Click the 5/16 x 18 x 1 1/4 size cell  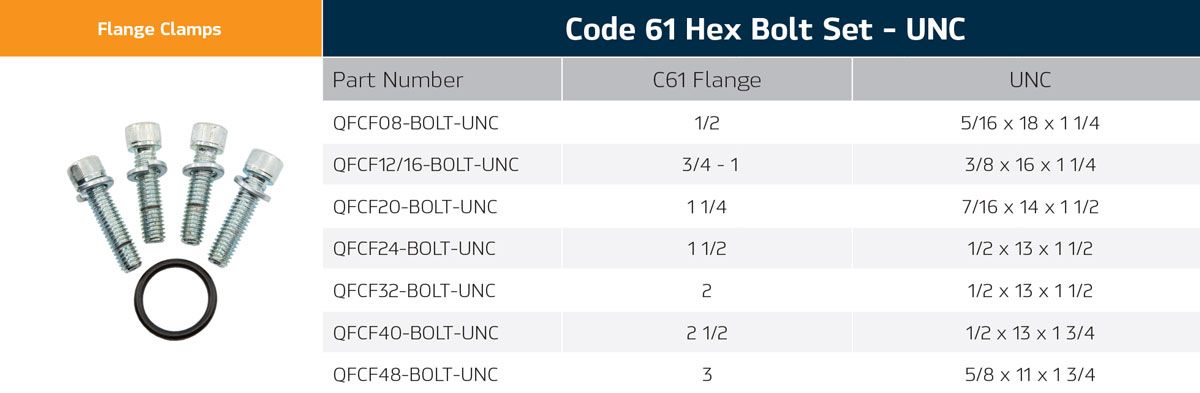[1027, 123]
